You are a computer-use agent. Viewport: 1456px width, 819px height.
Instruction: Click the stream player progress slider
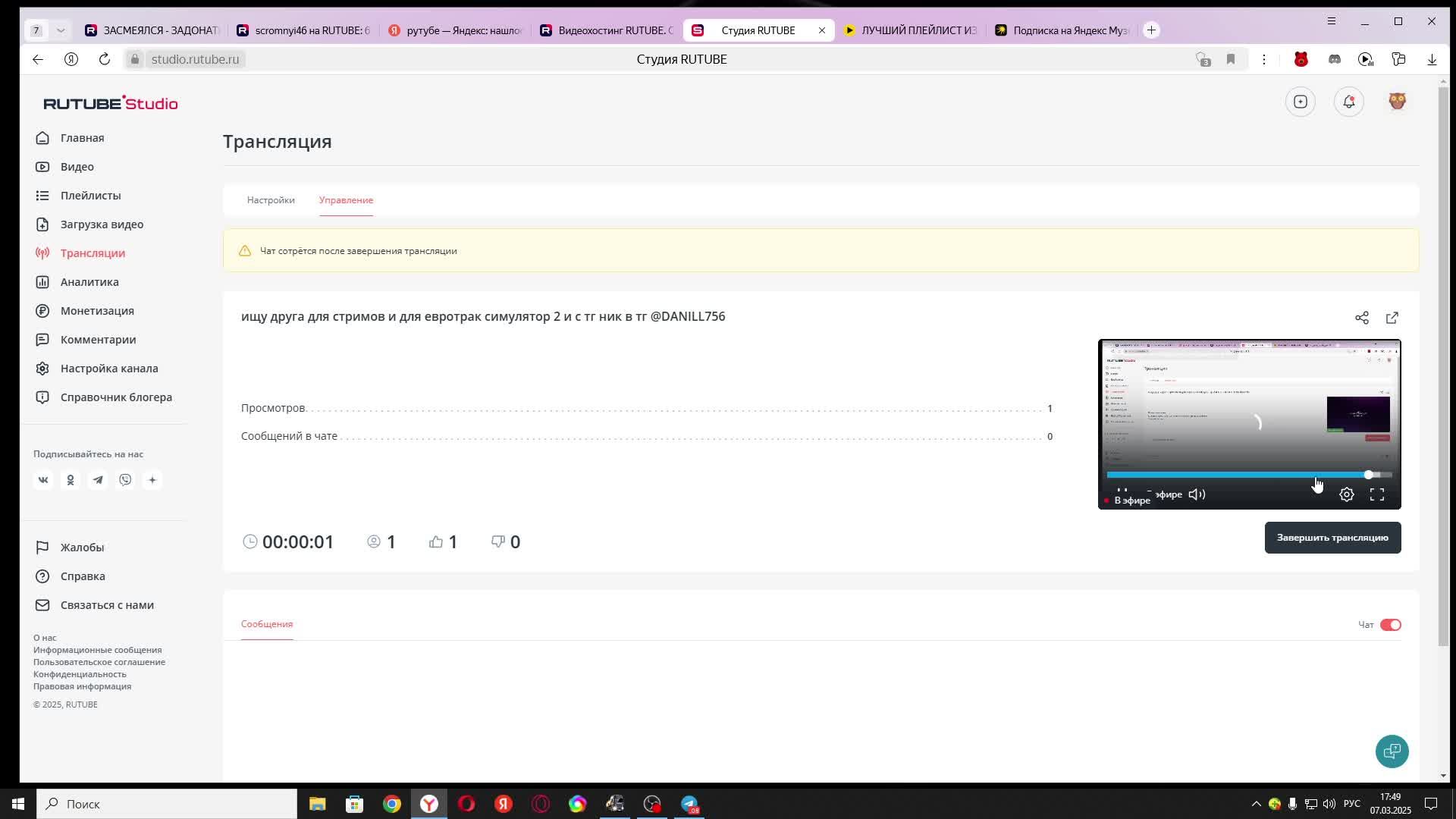pos(1244,475)
